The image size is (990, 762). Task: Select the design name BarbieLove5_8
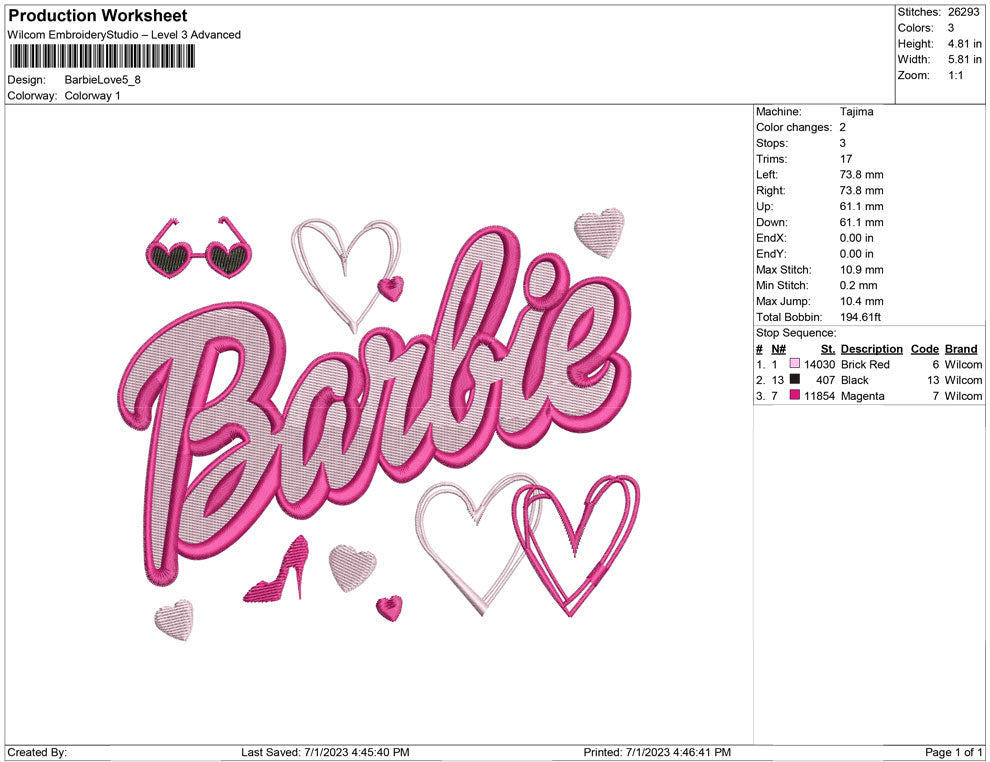point(102,80)
